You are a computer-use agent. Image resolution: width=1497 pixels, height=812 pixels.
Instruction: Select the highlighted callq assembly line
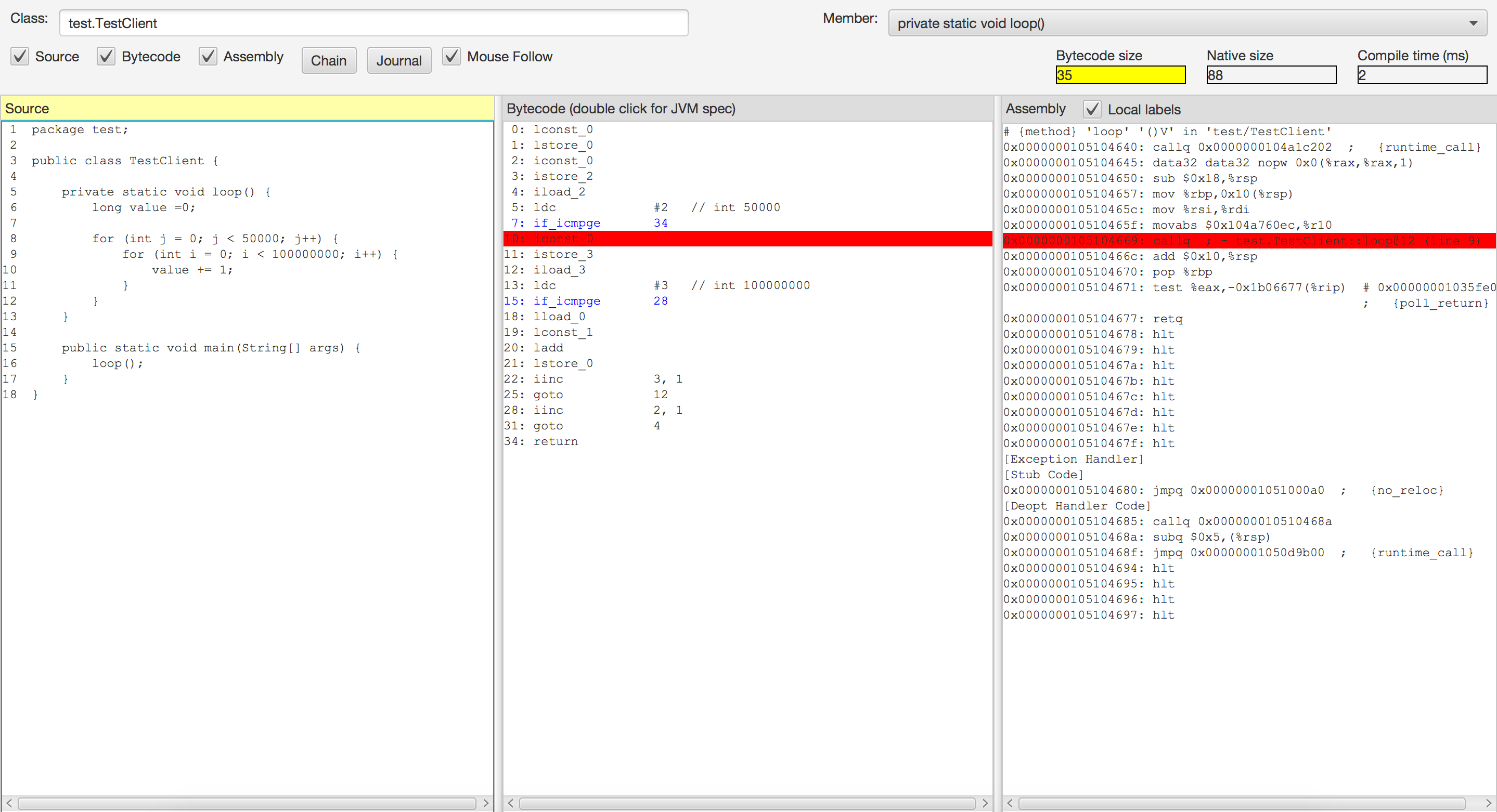point(1249,241)
